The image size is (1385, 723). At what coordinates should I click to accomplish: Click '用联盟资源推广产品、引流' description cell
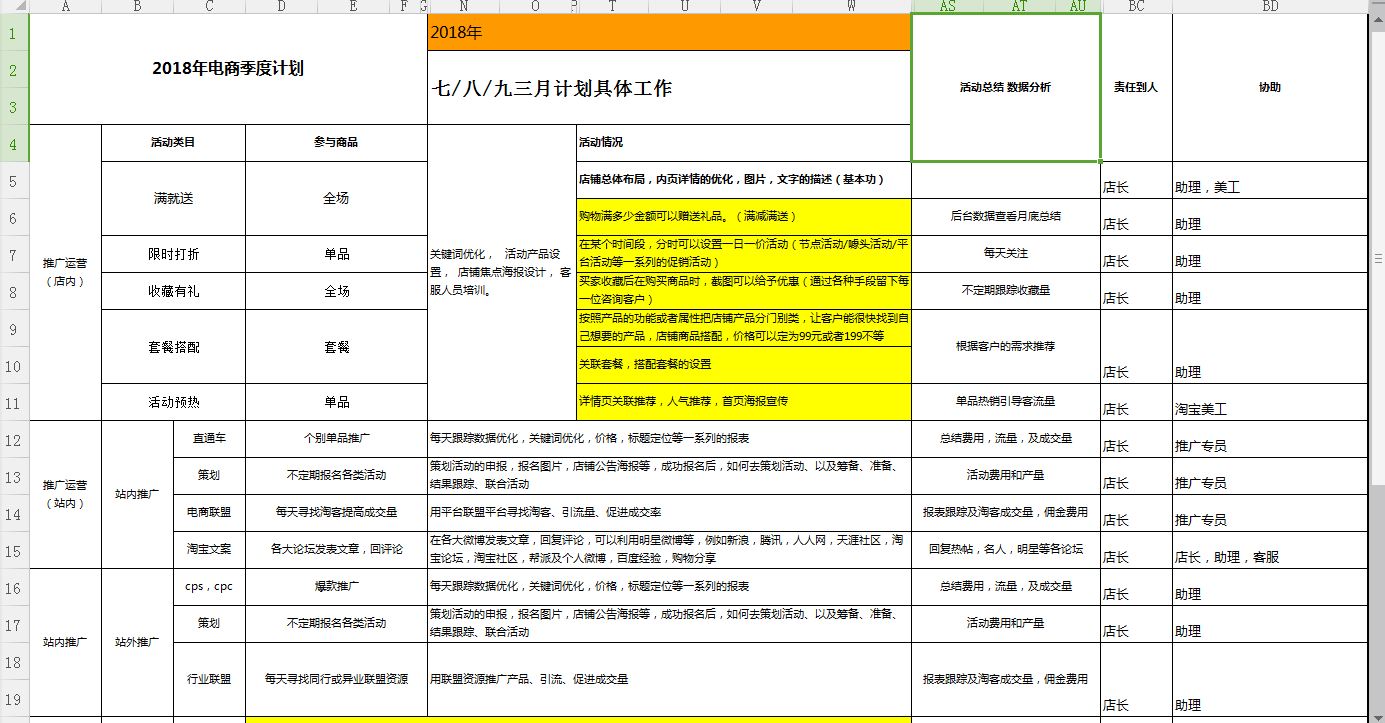tap(669, 679)
